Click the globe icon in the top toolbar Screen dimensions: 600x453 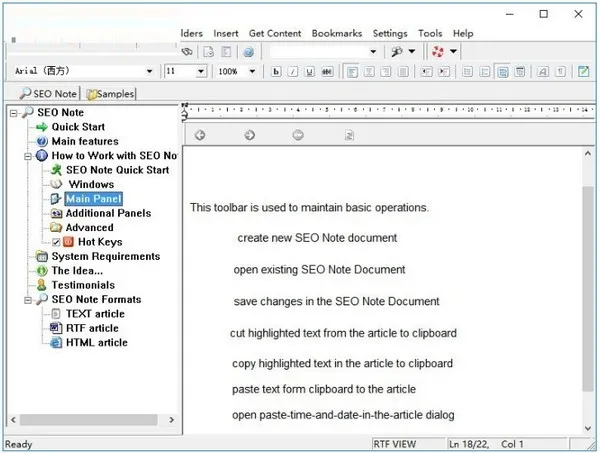pos(249,52)
